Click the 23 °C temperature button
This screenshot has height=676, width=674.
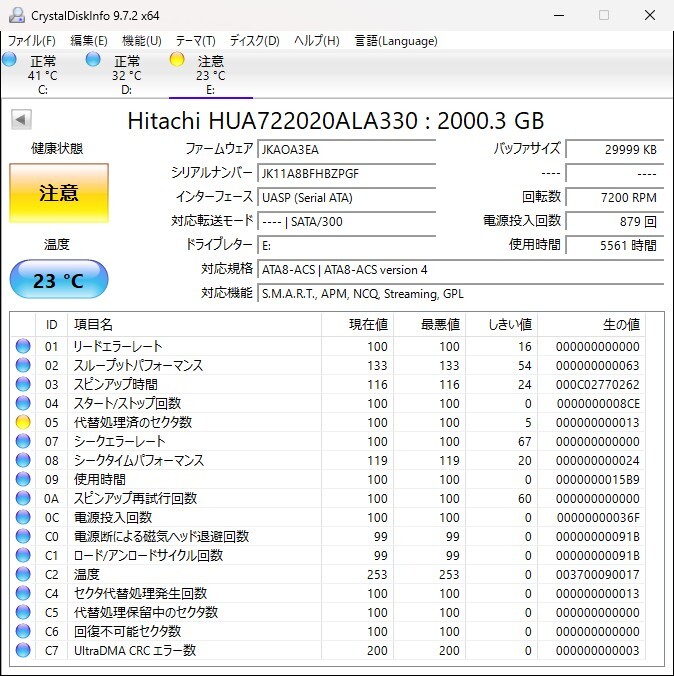click(59, 279)
